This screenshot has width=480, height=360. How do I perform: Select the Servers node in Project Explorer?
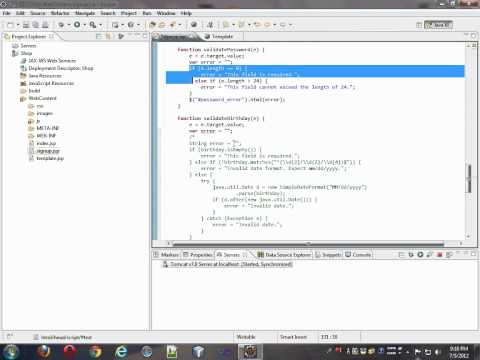[28, 46]
